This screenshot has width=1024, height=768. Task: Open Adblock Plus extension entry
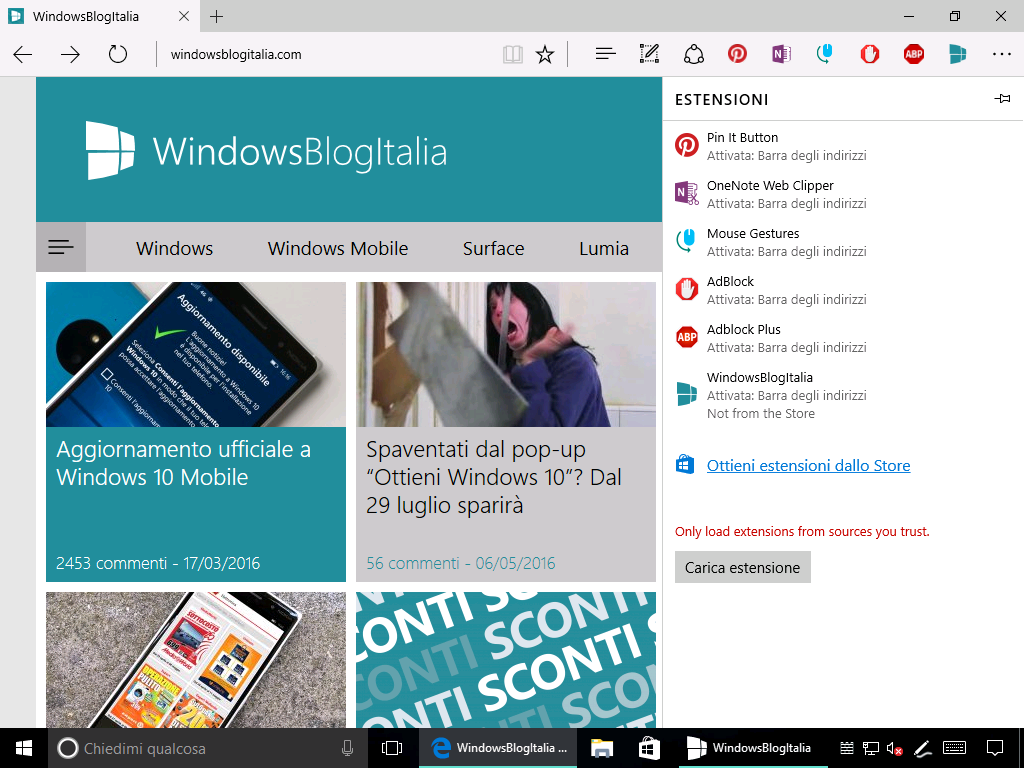tap(842, 338)
